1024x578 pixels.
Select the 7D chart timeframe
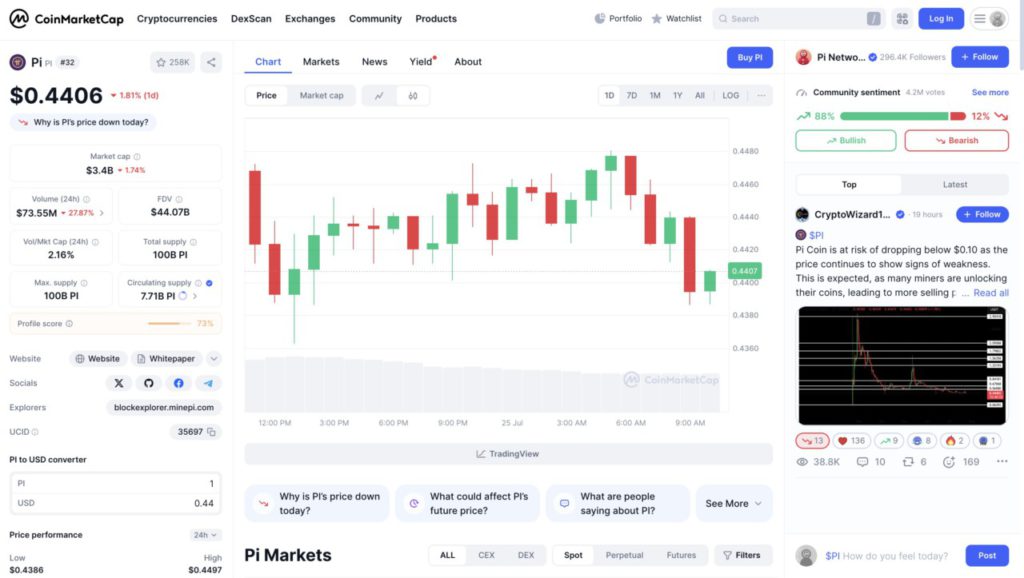(632, 96)
